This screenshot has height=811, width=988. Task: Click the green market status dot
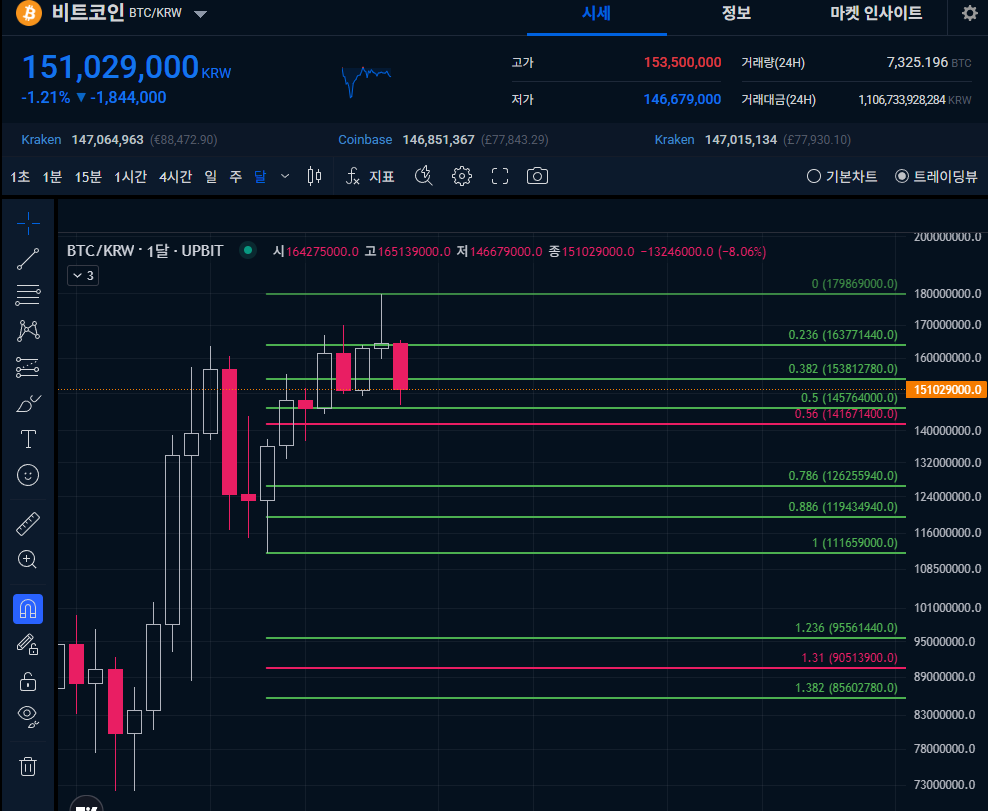point(248,251)
